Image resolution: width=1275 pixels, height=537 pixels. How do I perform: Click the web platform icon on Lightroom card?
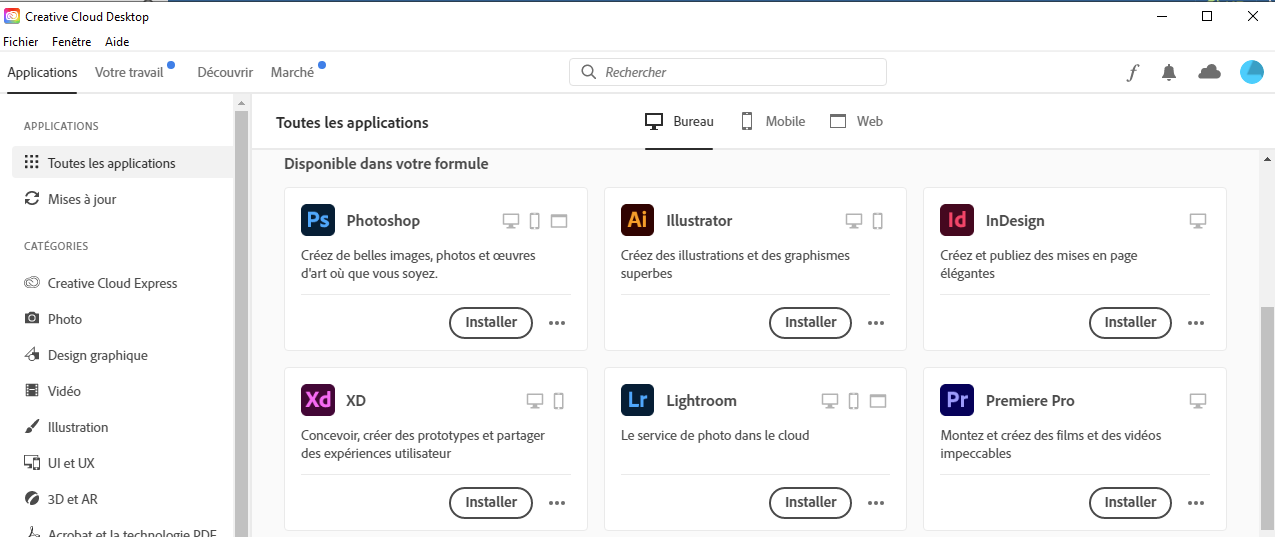tap(878, 401)
